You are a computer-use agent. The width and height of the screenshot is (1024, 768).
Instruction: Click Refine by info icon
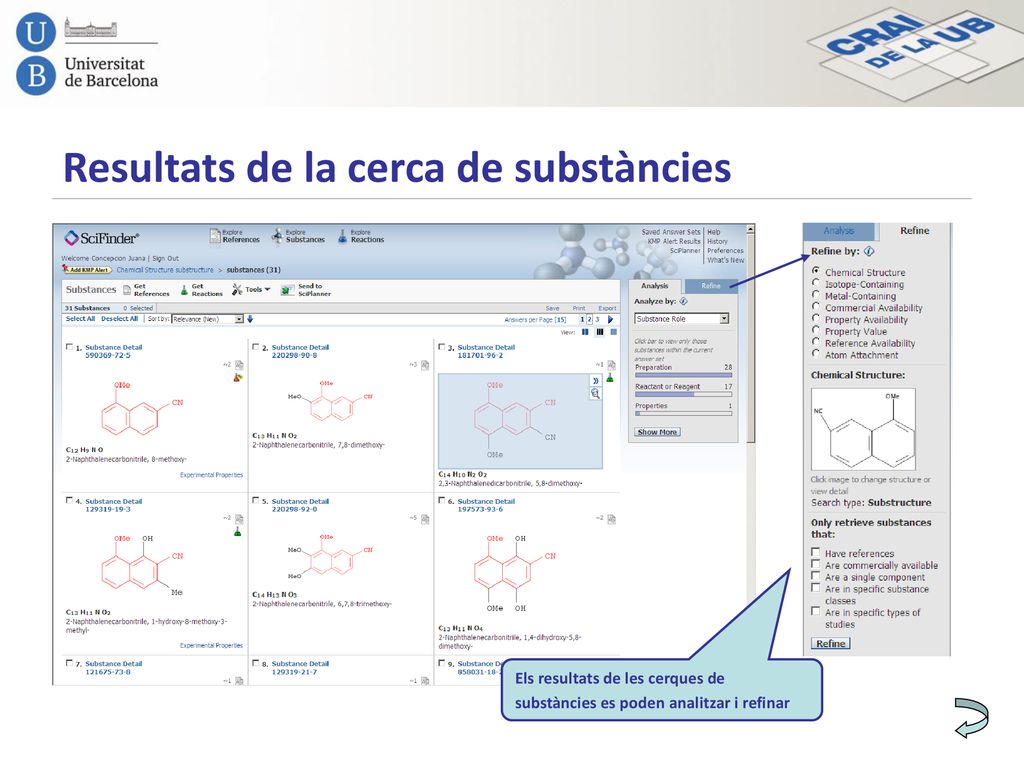(869, 251)
